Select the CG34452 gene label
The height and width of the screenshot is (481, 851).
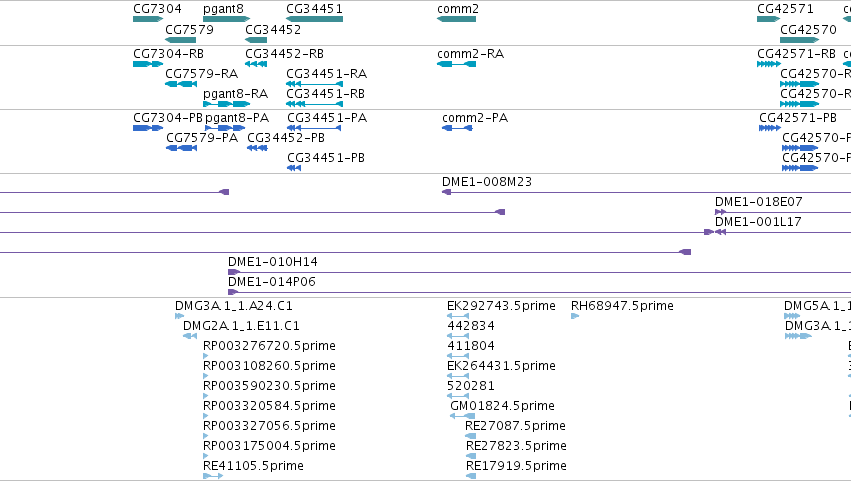click(x=273, y=29)
